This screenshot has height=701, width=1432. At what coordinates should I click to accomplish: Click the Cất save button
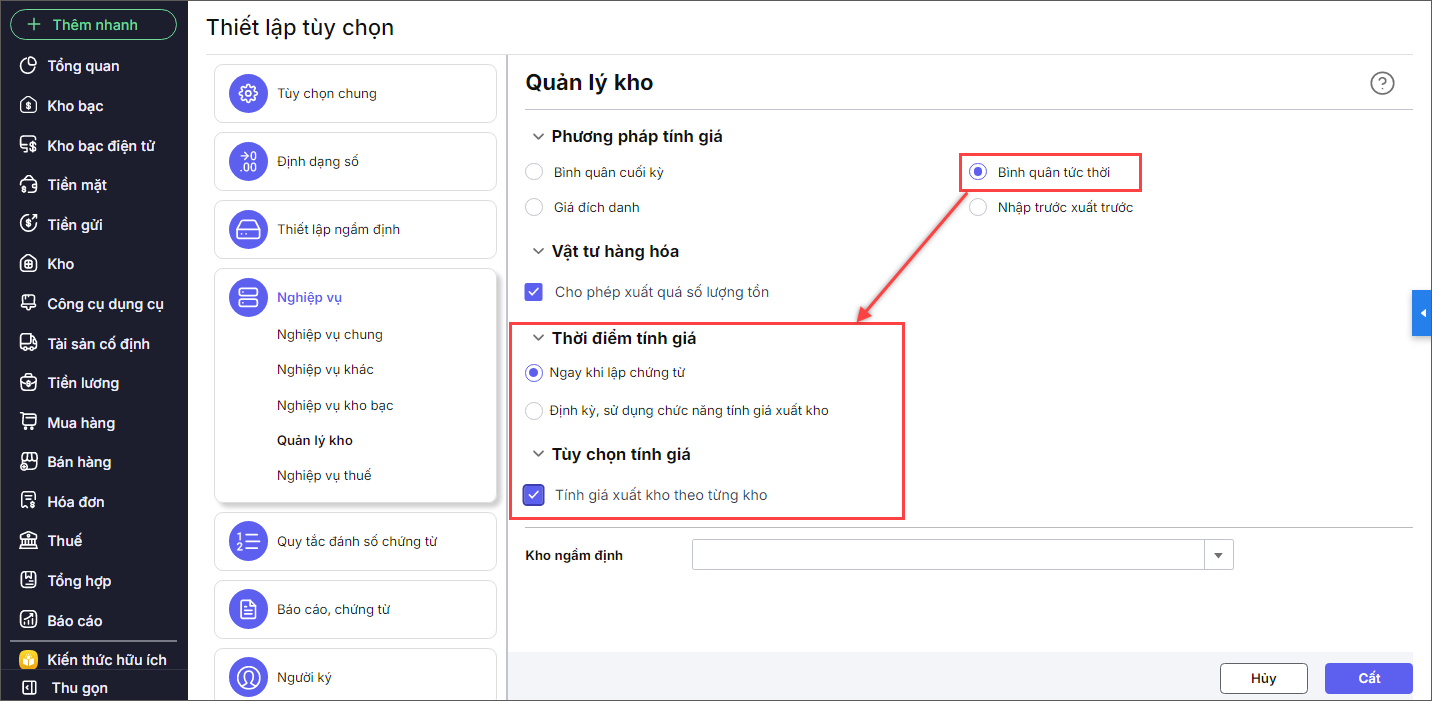(1368, 678)
